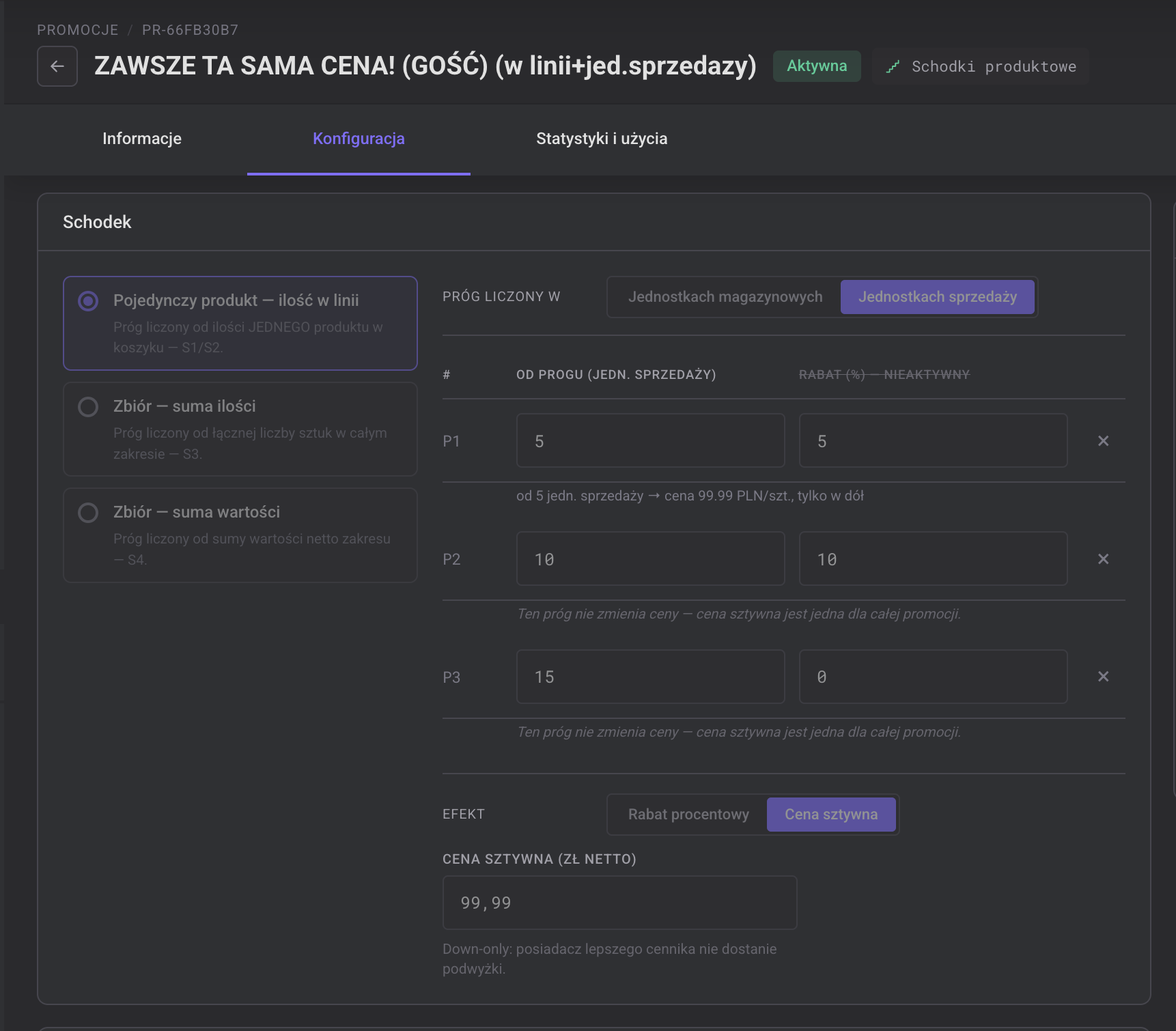Click the P1 threshold quantity field
The width and height of the screenshot is (1176, 1031).
[651, 441]
